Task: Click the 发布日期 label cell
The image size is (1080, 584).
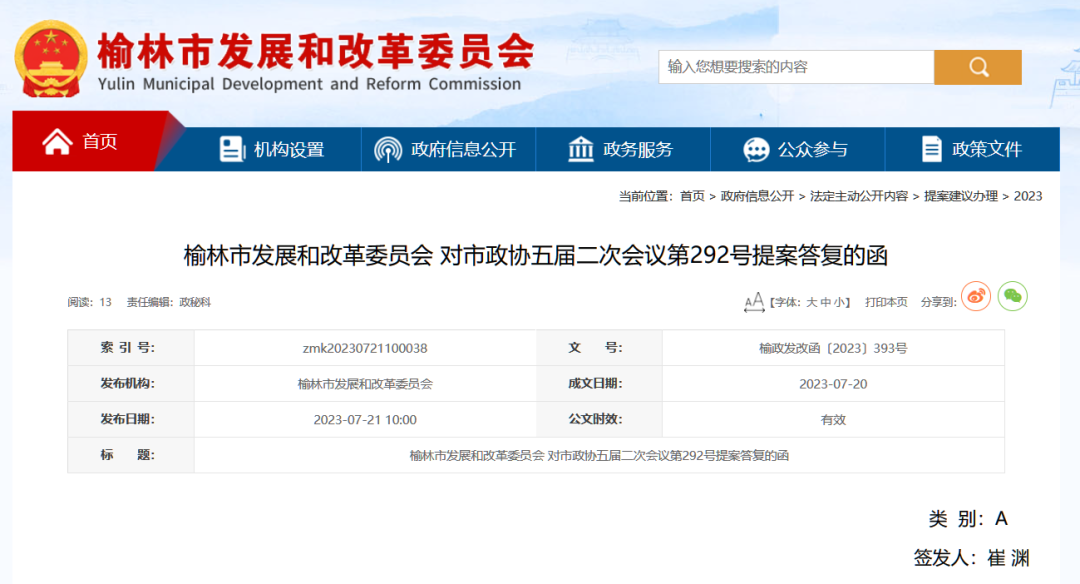Action: [130, 419]
